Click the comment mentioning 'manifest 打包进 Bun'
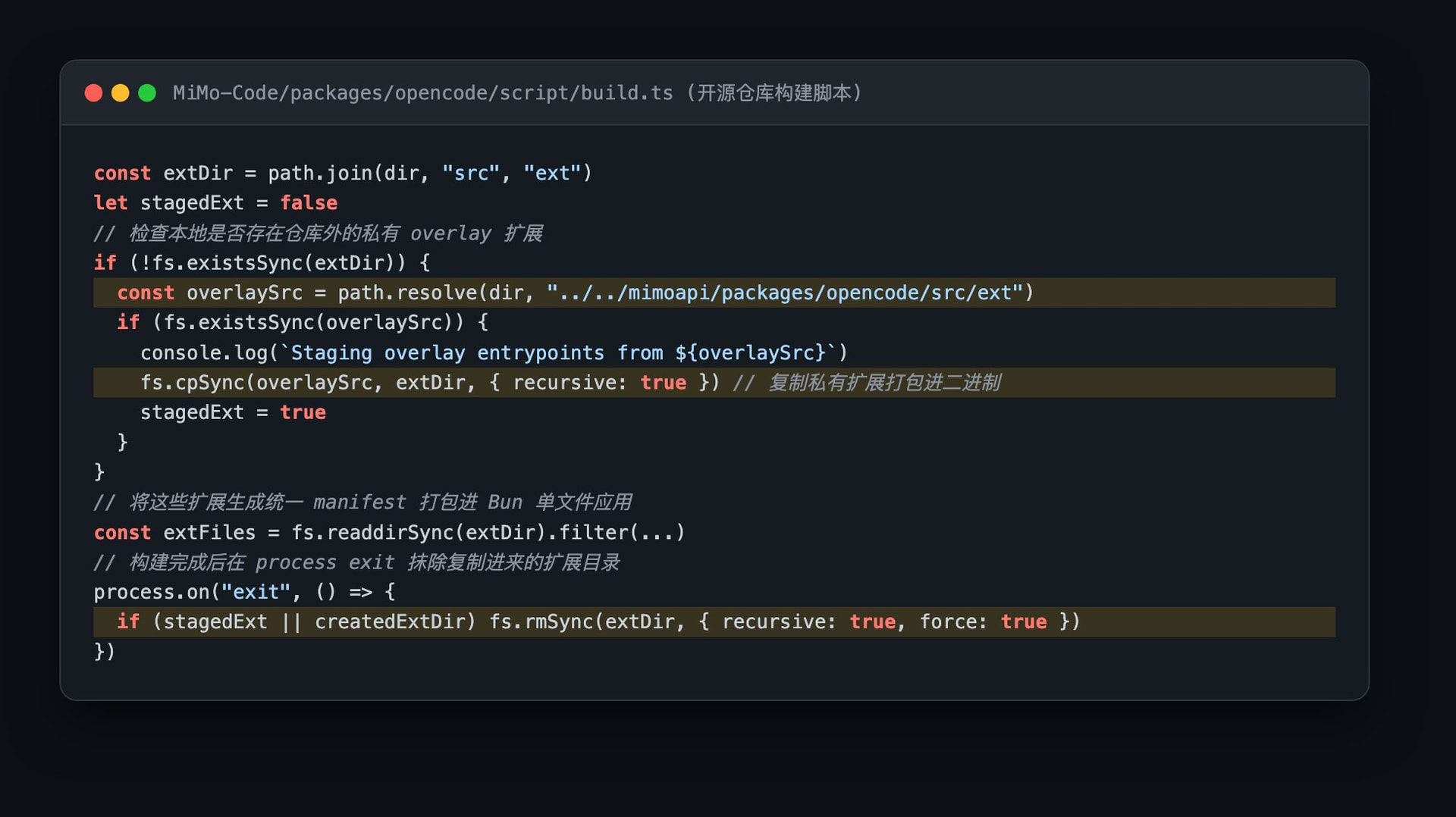1456x817 pixels. (x=362, y=502)
